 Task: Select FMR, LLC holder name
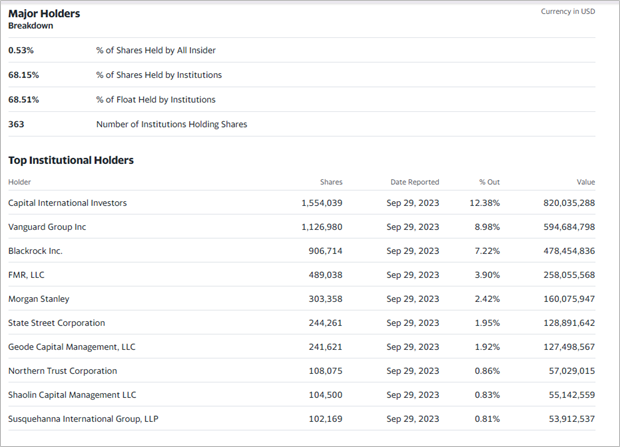click(x=26, y=275)
